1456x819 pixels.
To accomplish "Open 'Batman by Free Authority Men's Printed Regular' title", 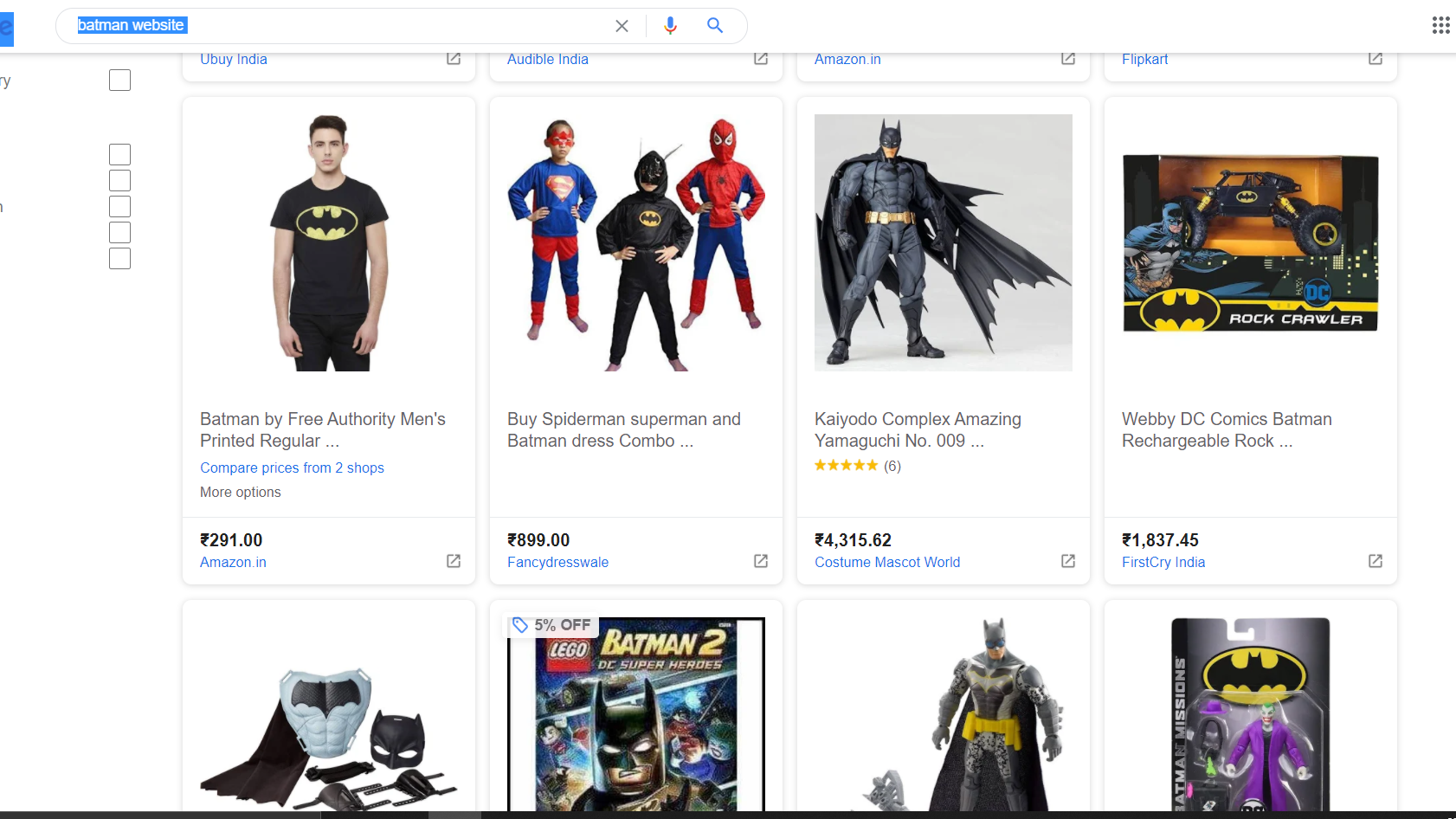I will point(323,429).
